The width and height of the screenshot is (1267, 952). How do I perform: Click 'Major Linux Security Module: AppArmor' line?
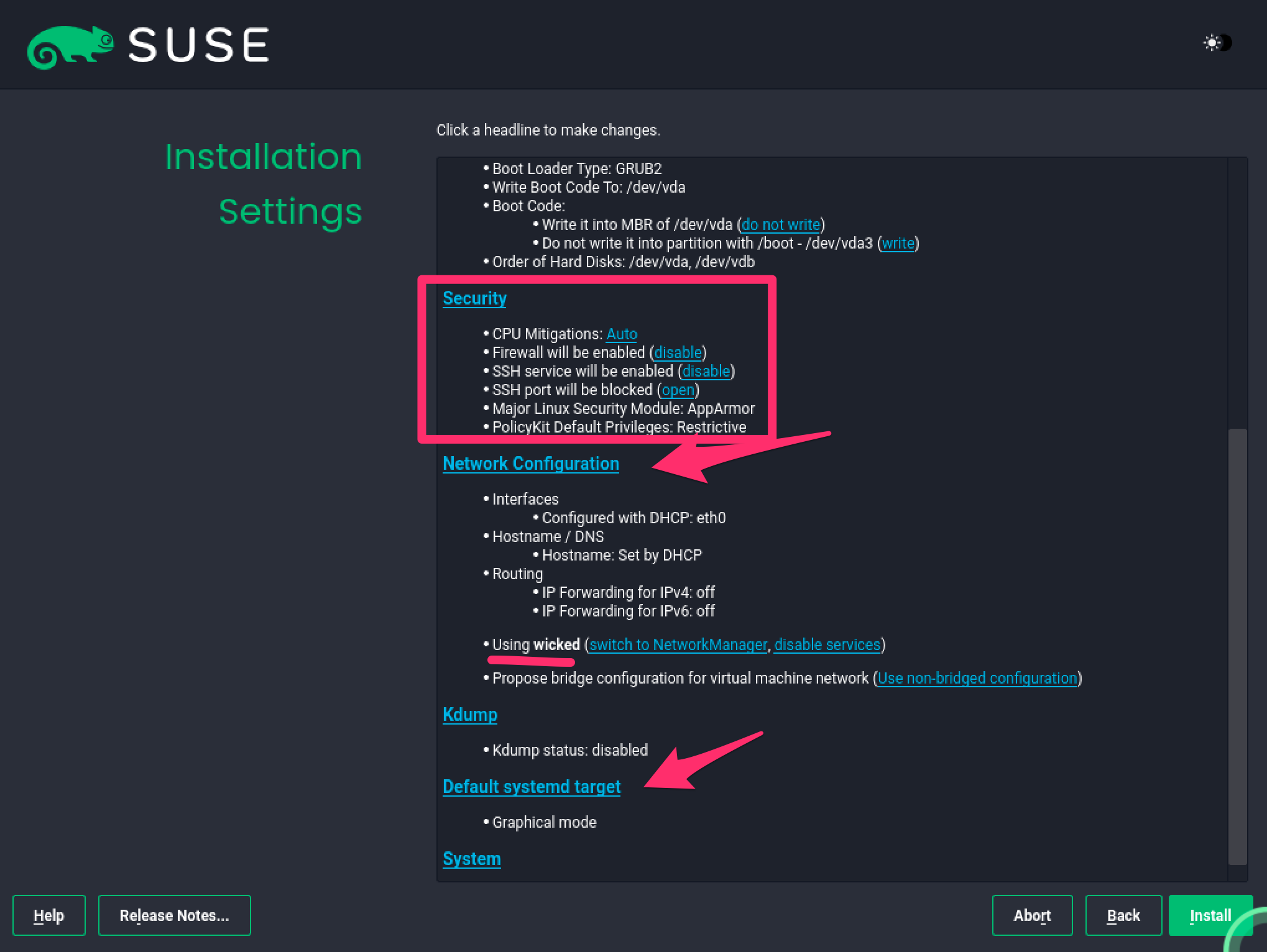pos(623,409)
